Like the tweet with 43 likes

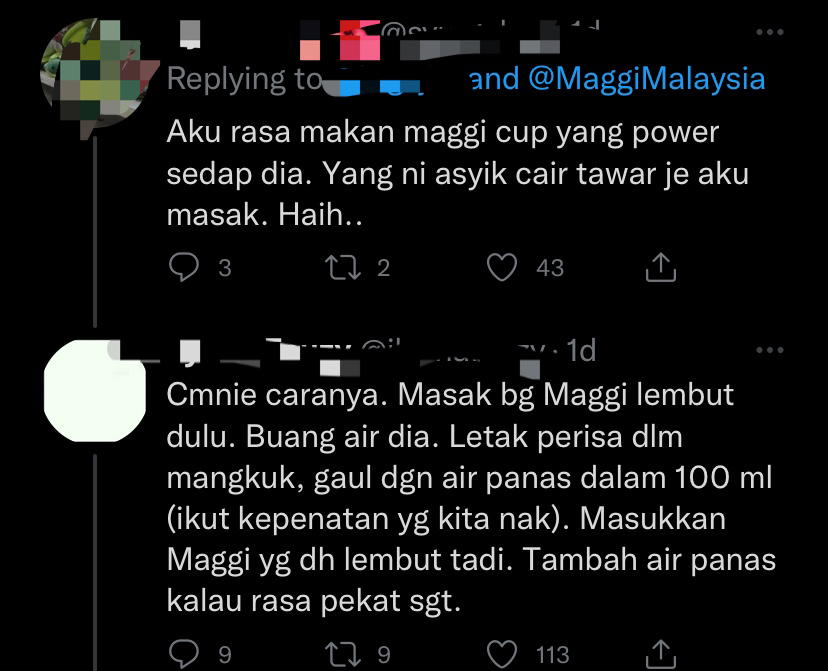click(x=502, y=267)
